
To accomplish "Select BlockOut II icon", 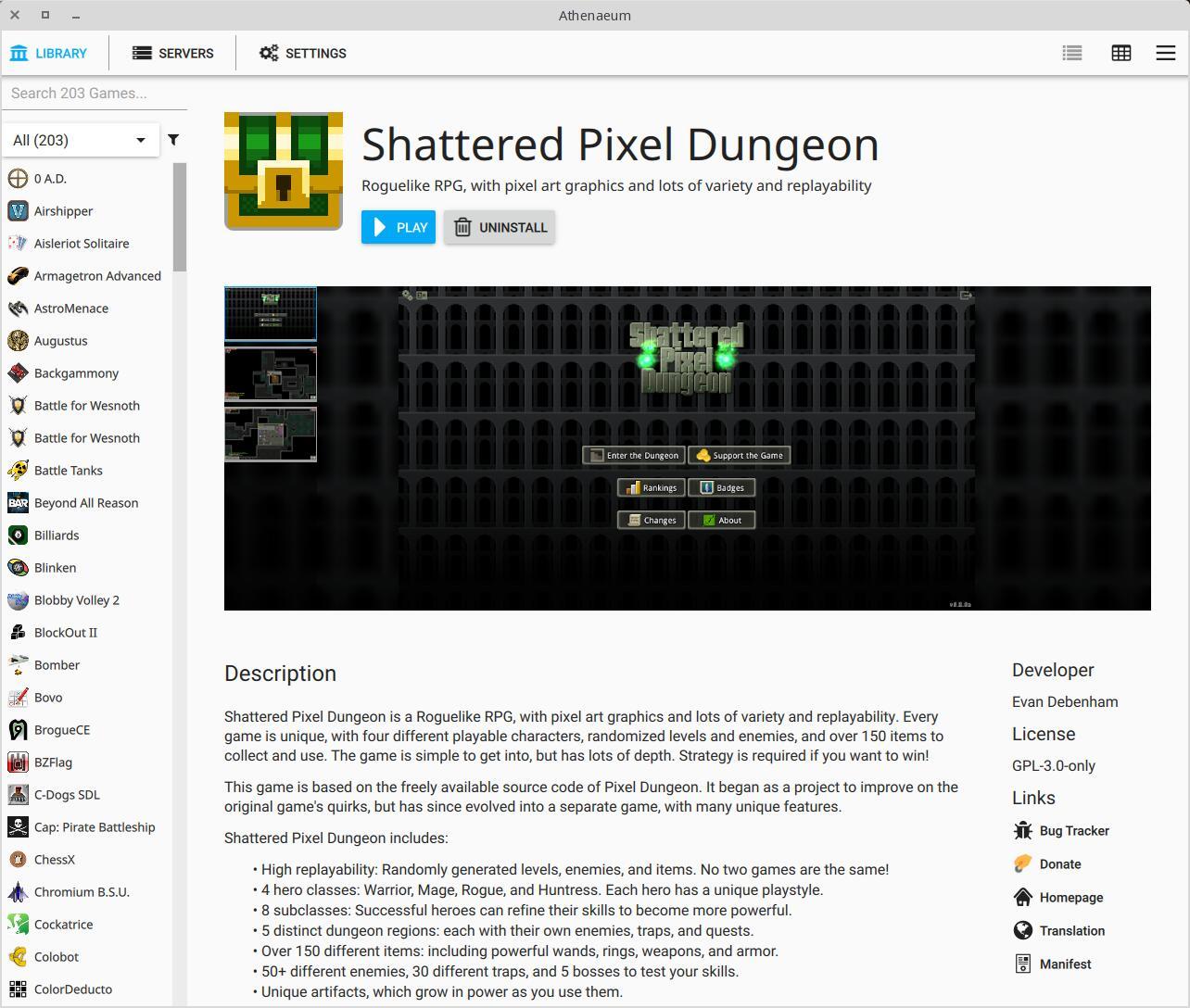I will click(18, 632).
